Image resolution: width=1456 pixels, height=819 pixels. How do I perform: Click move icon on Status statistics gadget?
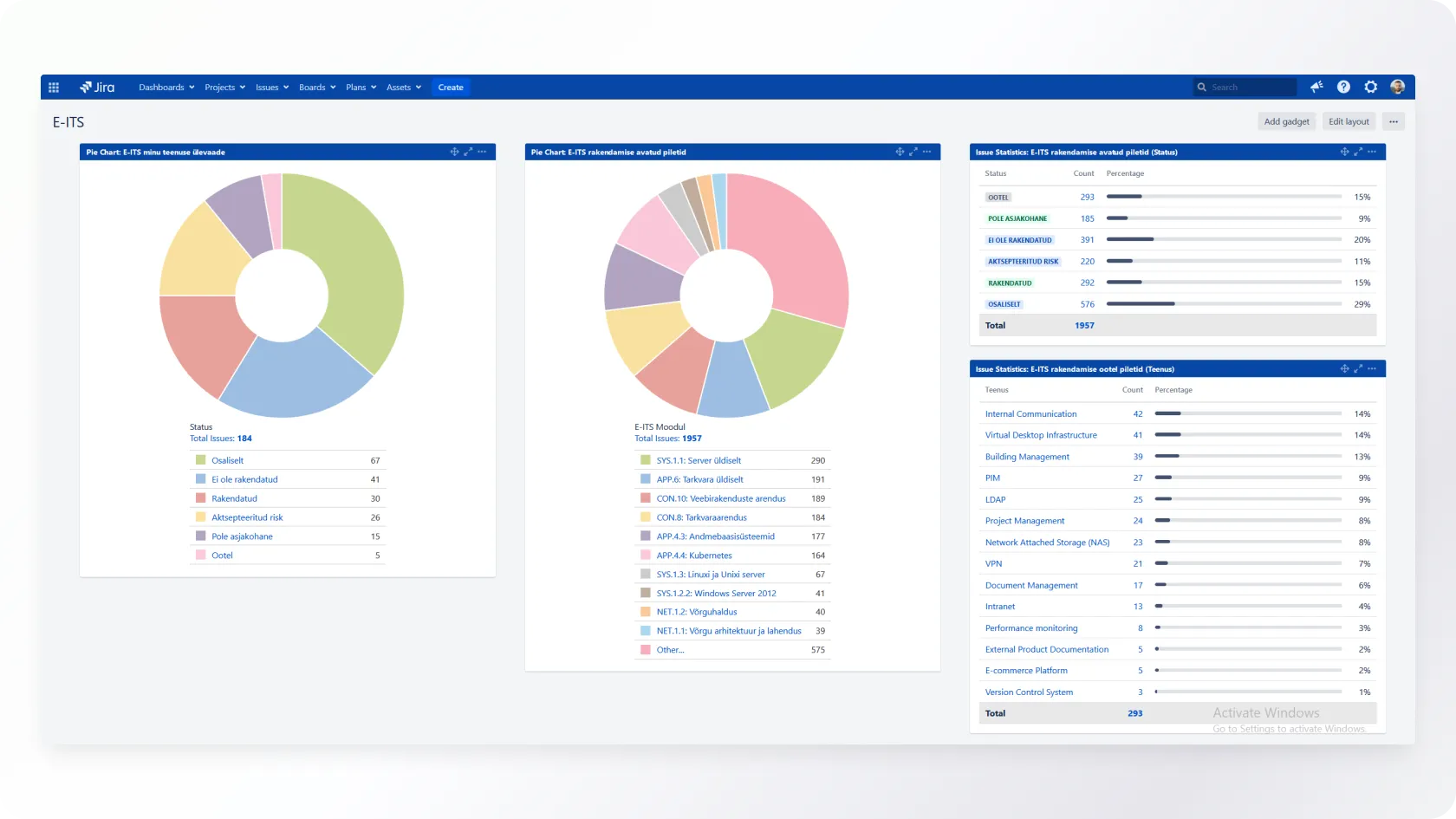[x=1344, y=152]
